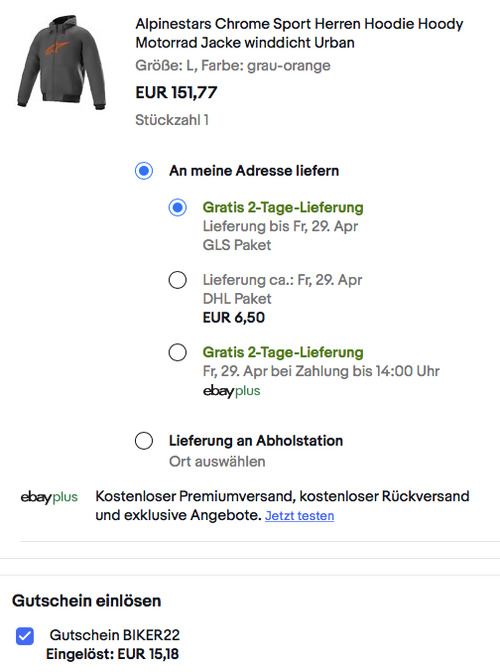Click the EUR 6,50 DHL shipping price

click(x=234, y=318)
